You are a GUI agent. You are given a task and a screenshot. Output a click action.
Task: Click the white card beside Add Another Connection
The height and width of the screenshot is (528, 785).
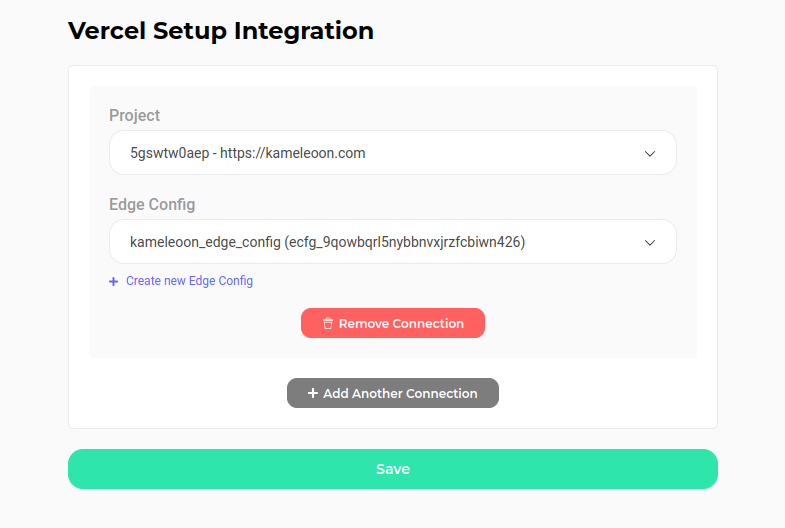601,393
